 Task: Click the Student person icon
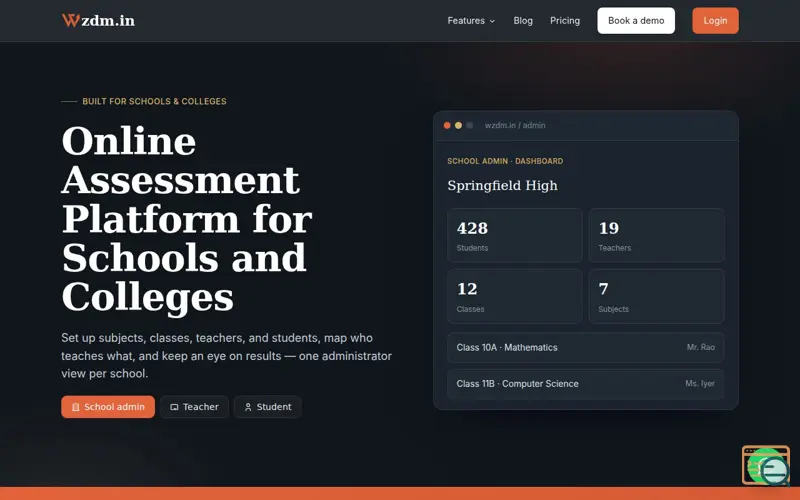coord(248,407)
